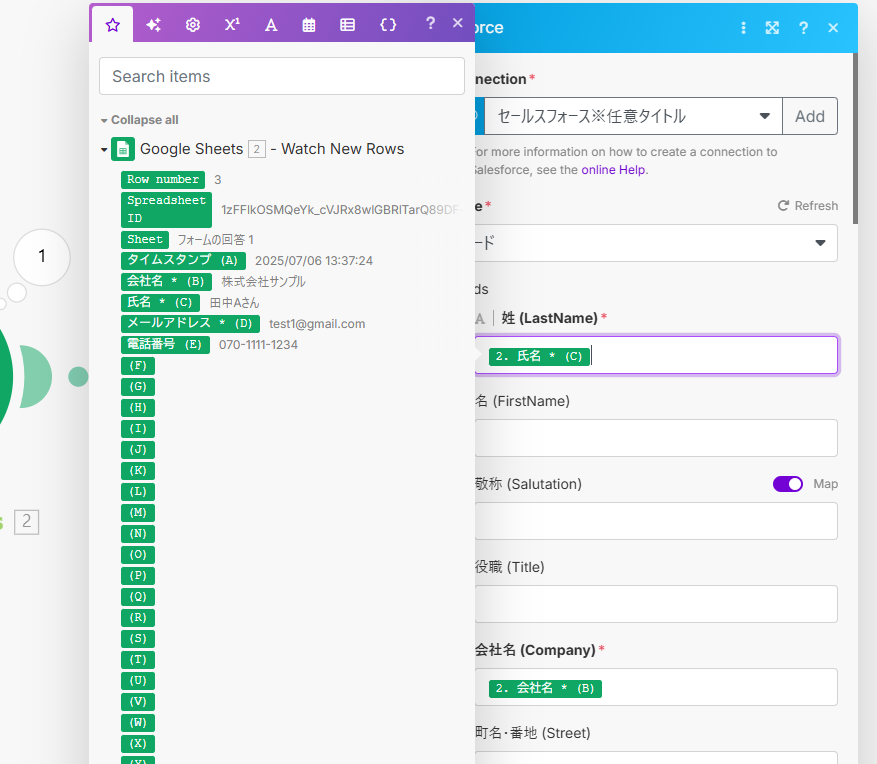
Task: Open the date functions calendar tab
Action: click(309, 25)
